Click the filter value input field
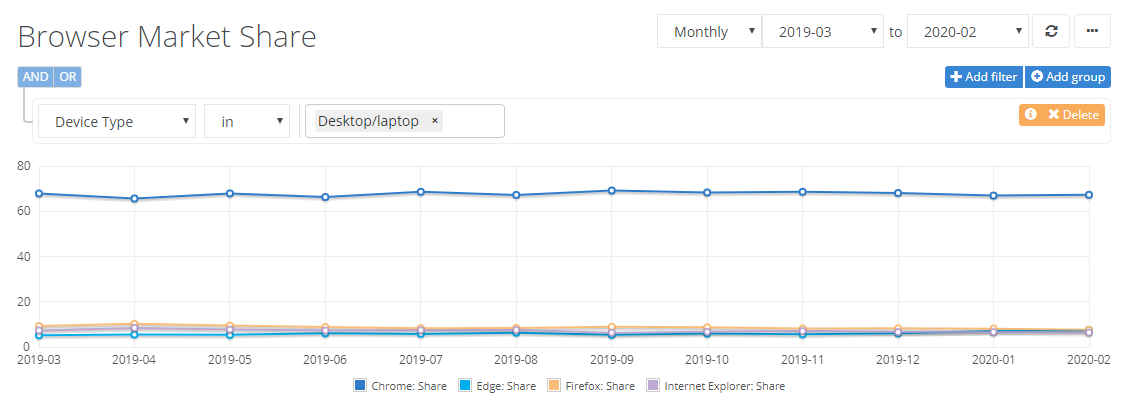The width and height of the screenshot is (1137, 401). pos(473,121)
